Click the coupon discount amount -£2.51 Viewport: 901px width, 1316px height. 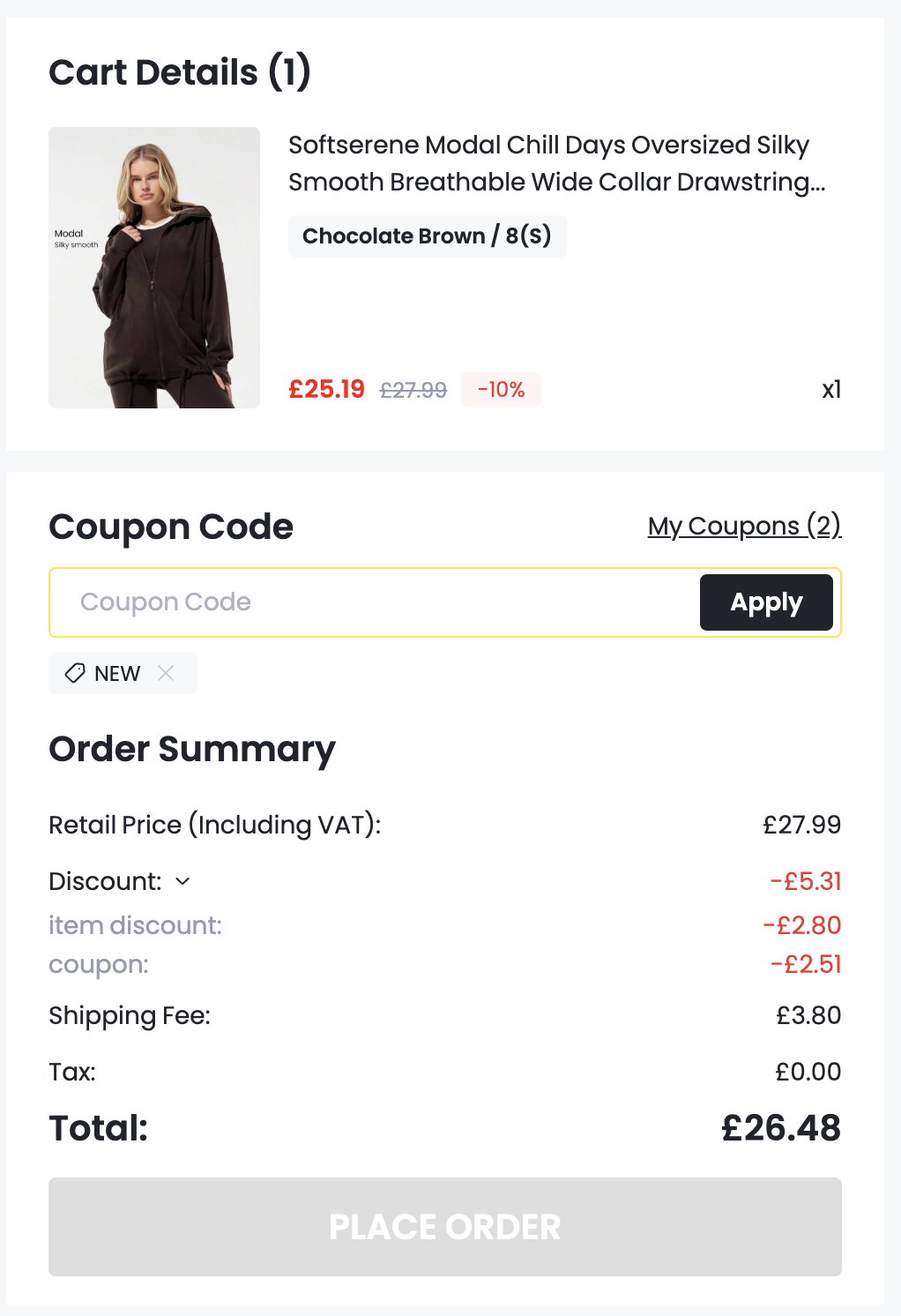(806, 964)
